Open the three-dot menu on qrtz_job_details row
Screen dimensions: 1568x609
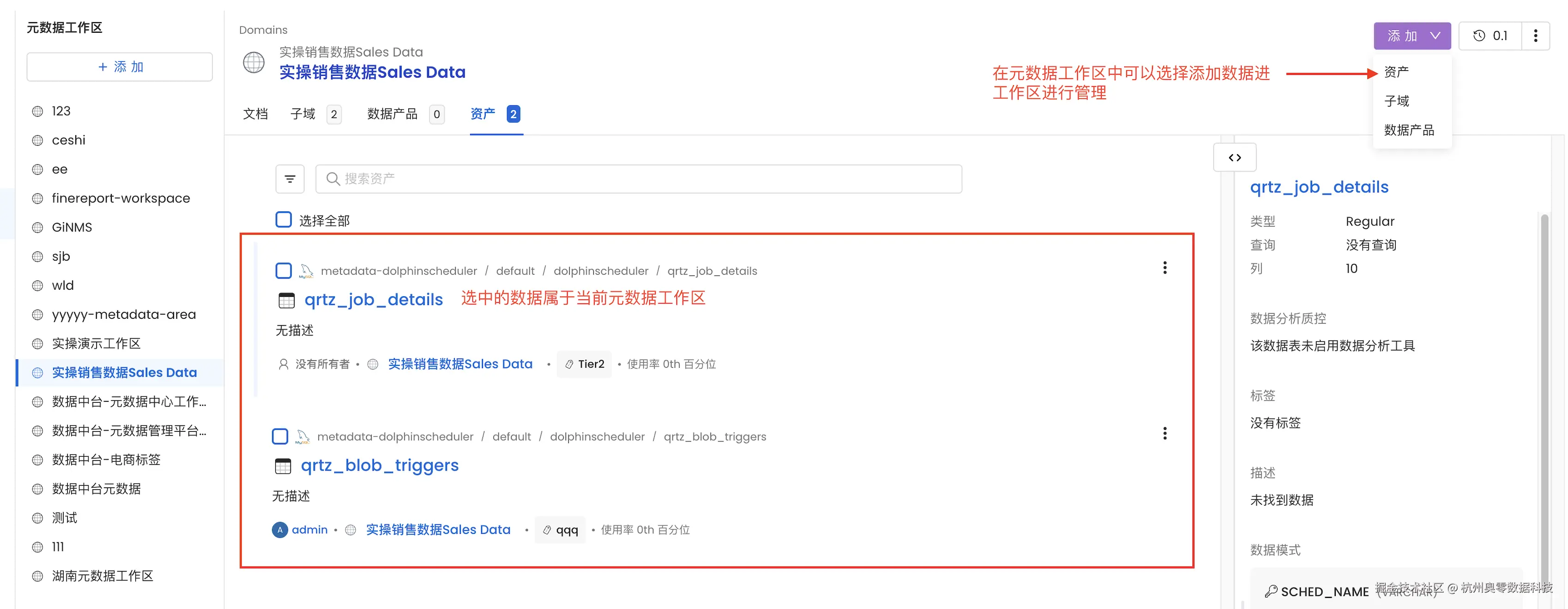click(1165, 268)
